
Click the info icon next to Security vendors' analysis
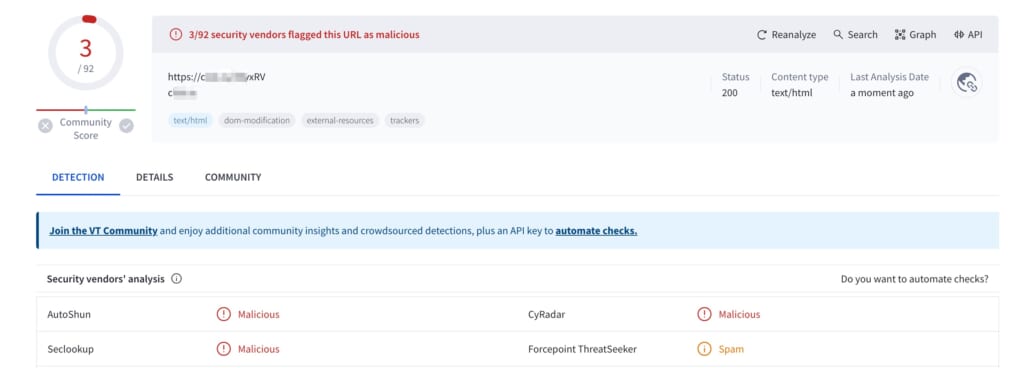[x=176, y=279]
